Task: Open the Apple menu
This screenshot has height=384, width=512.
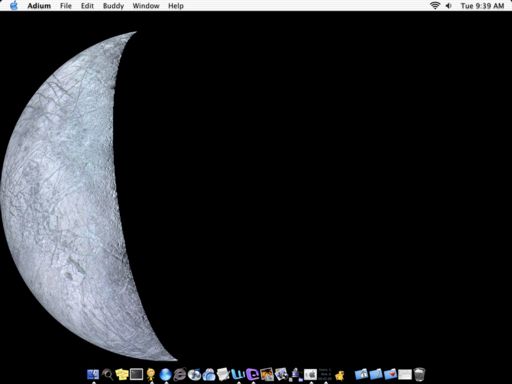Action: pos(14,5)
